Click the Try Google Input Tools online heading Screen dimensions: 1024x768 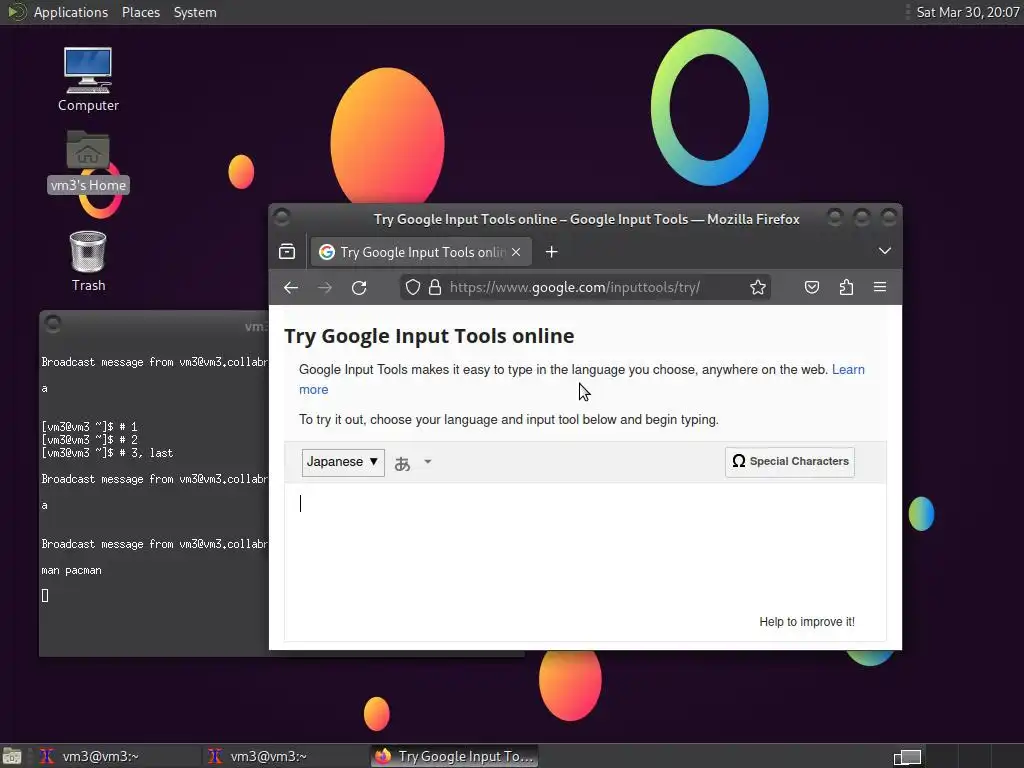coord(429,336)
